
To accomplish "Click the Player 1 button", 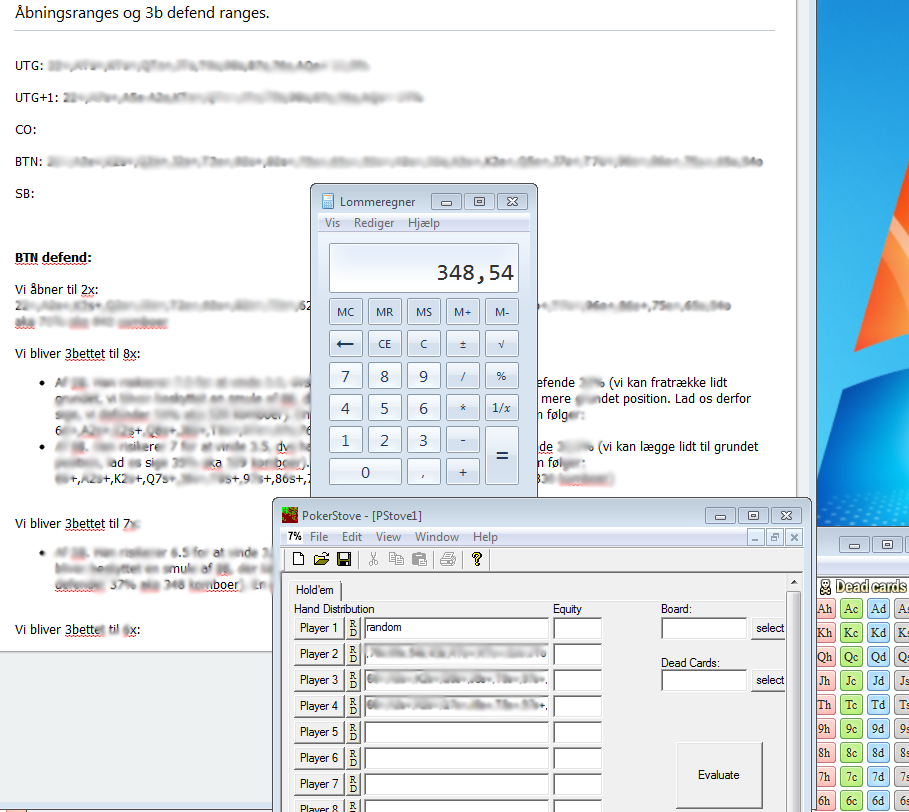I will tap(319, 628).
